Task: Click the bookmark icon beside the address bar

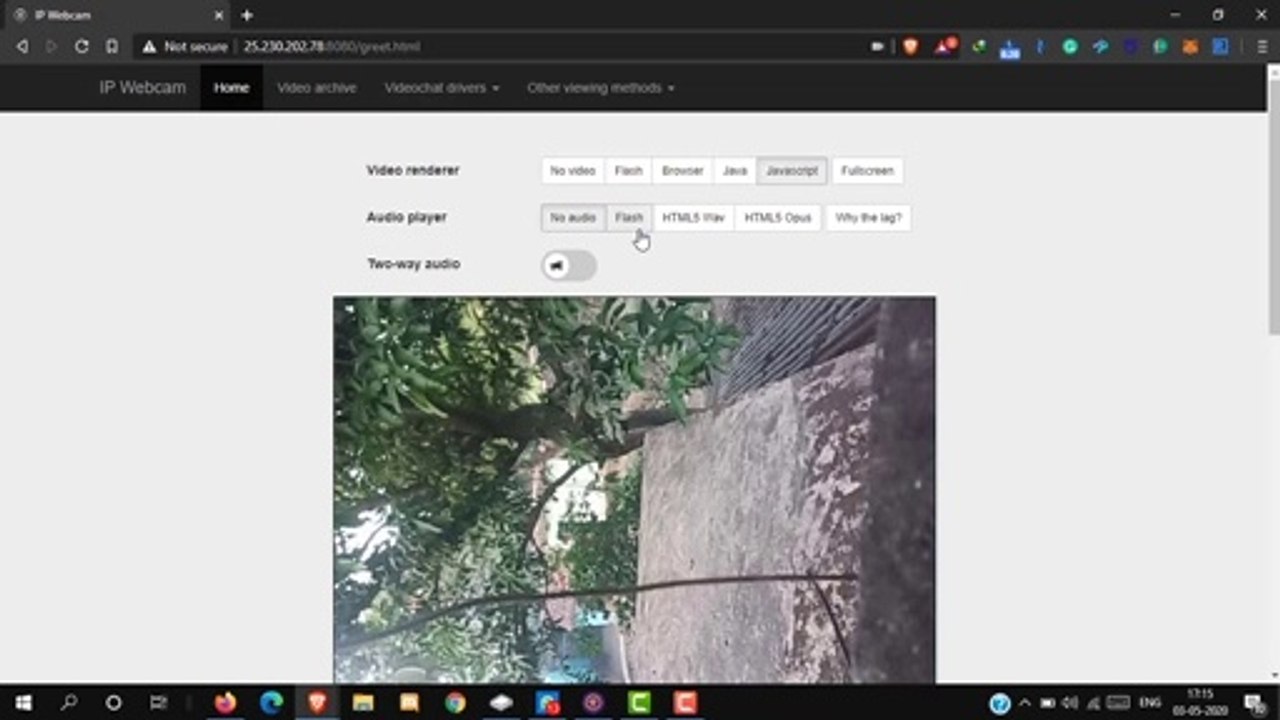Action: pyautogui.click(x=112, y=46)
